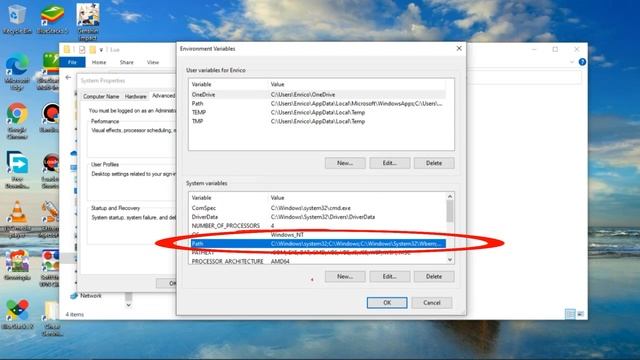The image size is (640, 360).
Task: Click system variables scrollbar up arrow
Action: tap(450, 196)
